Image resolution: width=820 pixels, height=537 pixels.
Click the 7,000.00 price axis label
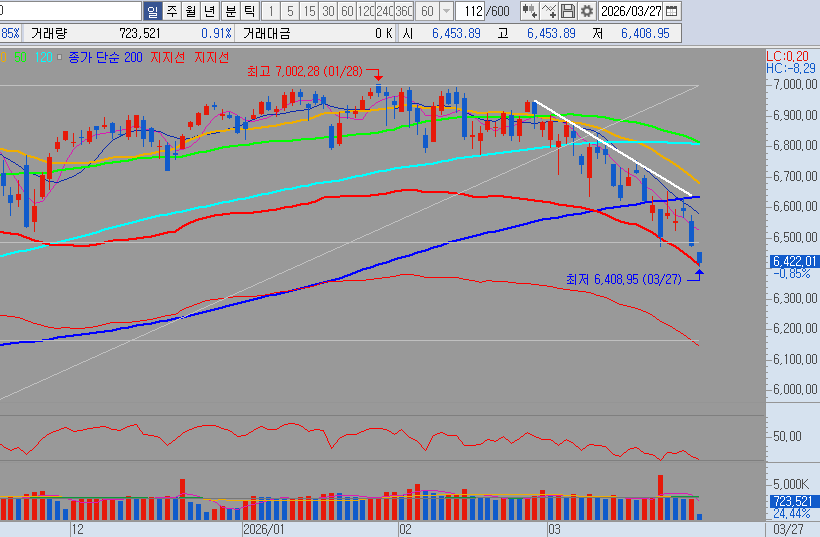pyautogui.click(x=795, y=84)
